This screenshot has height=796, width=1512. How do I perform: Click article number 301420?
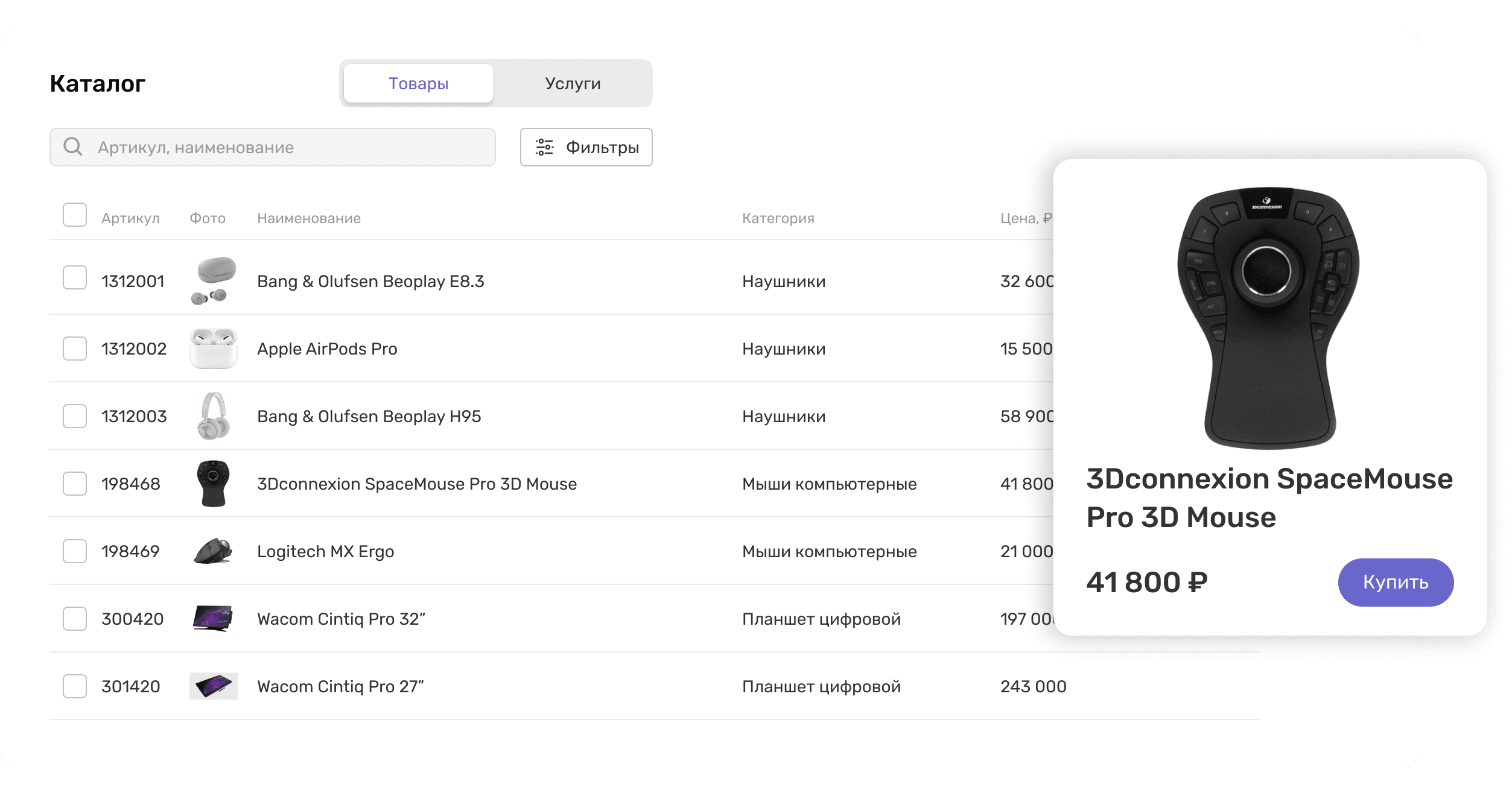(x=131, y=686)
